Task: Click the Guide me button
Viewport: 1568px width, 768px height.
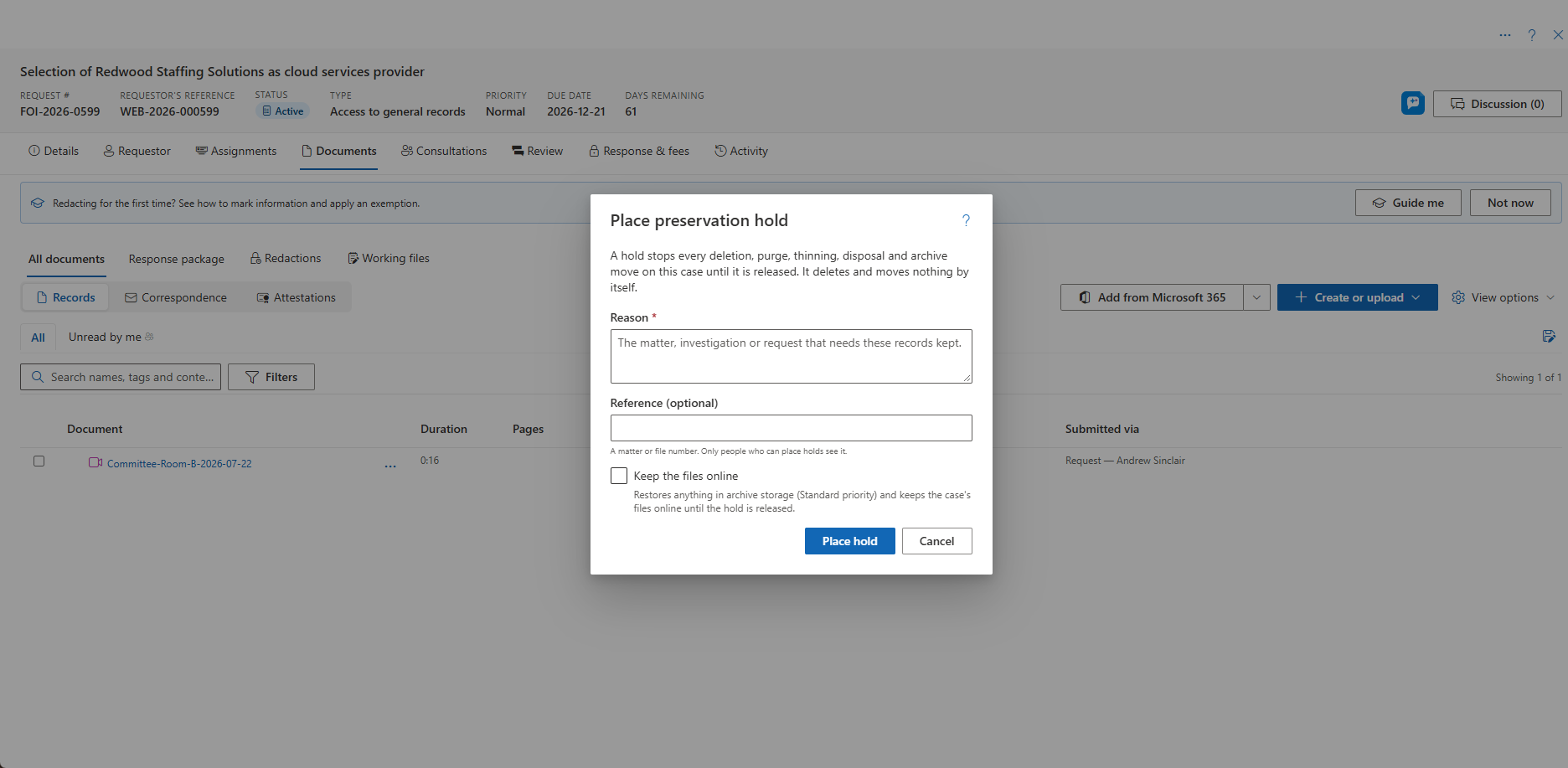Action: (1408, 203)
